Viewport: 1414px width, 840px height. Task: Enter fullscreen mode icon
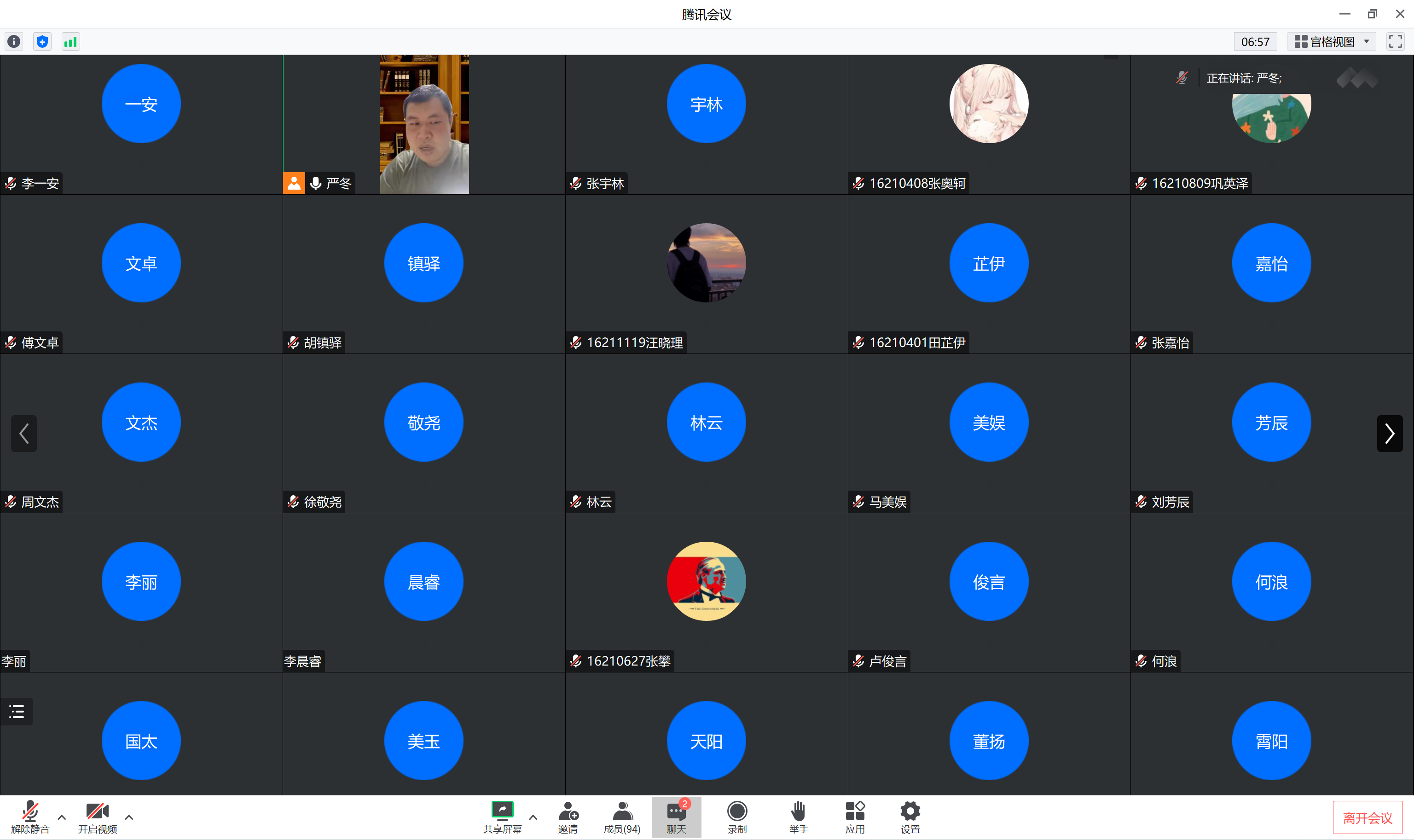pyautogui.click(x=1395, y=41)
